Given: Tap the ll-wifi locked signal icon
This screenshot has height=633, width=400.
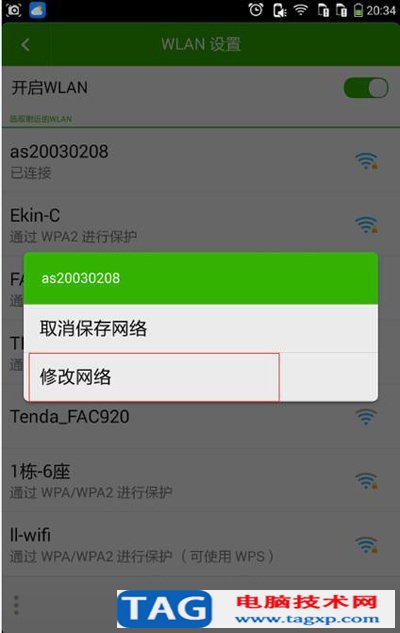Looking at the screenshot, I should (x=366, y=545).
